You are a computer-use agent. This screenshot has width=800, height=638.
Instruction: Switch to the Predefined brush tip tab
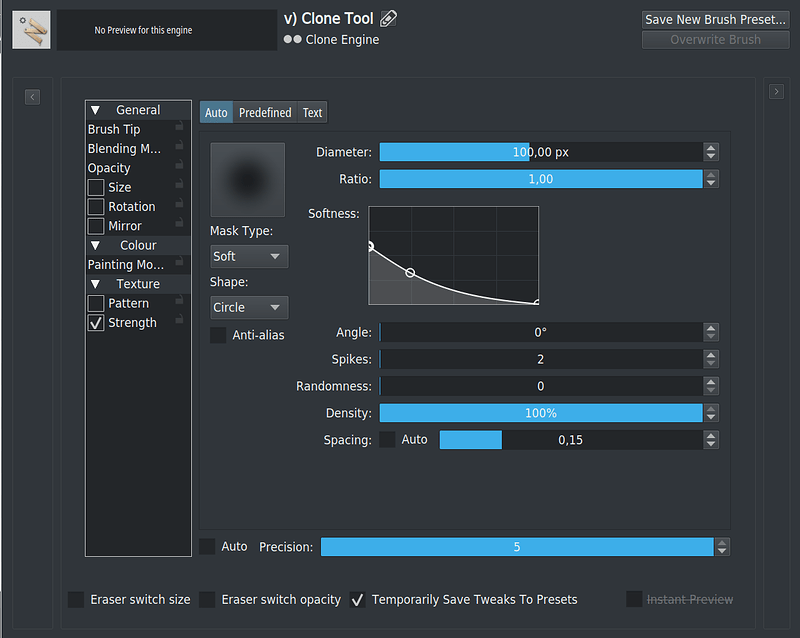(265, 112)
